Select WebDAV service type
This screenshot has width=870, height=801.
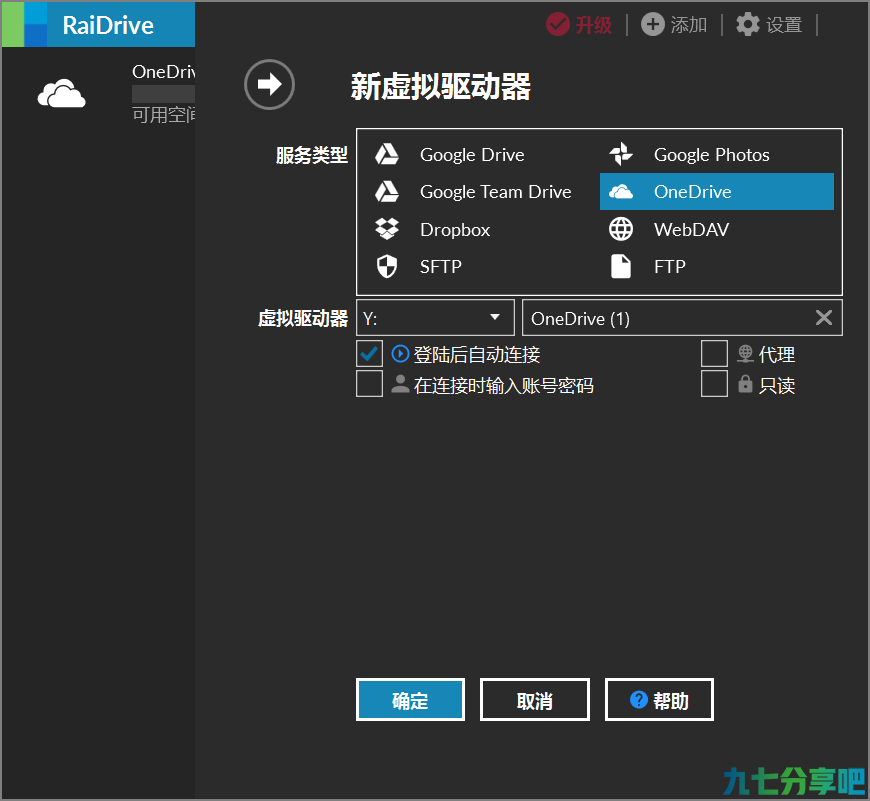716,230
